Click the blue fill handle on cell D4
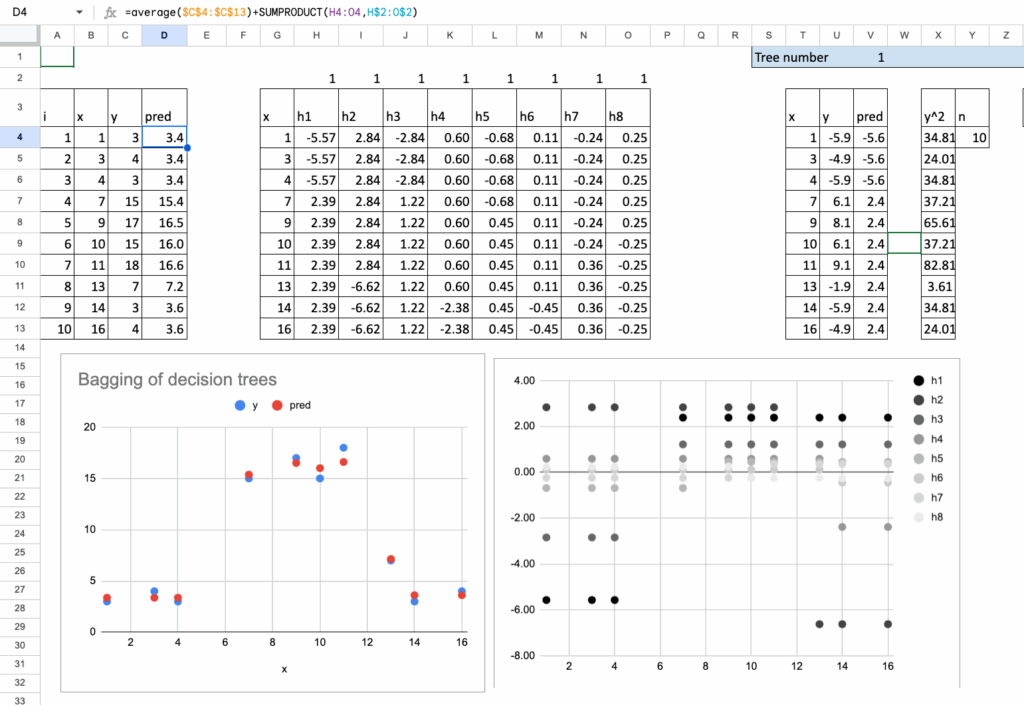 coord(187,148)
